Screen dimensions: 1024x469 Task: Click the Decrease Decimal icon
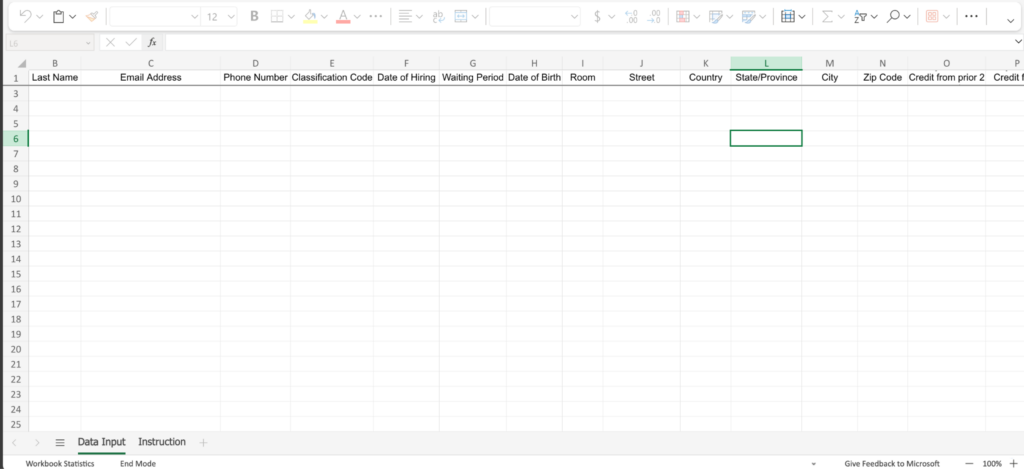[x=654, y=16]
